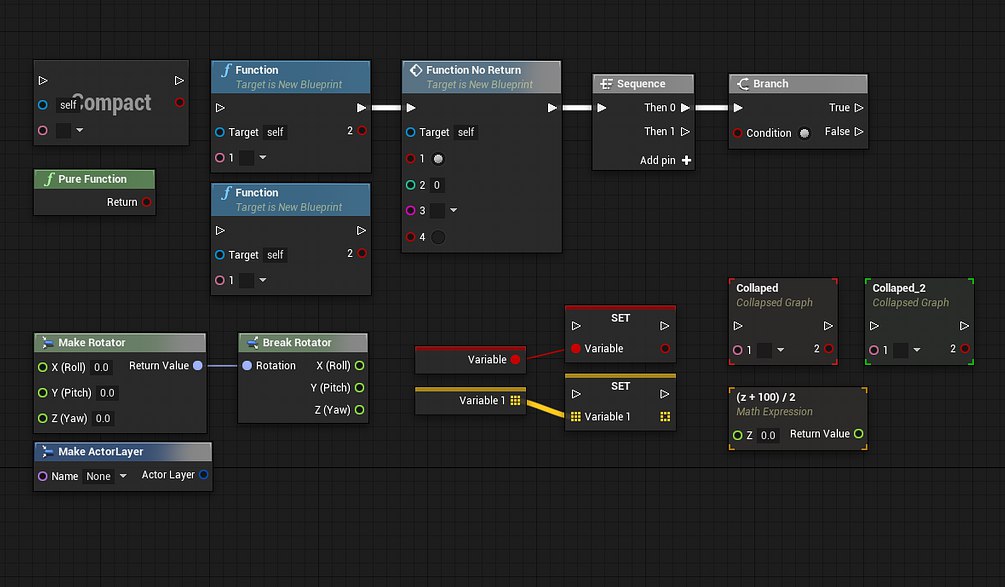Screen dimensions: 1005x587
Task: Click the Collaped_2 node's exec output pin
Action: click(964, 326)
